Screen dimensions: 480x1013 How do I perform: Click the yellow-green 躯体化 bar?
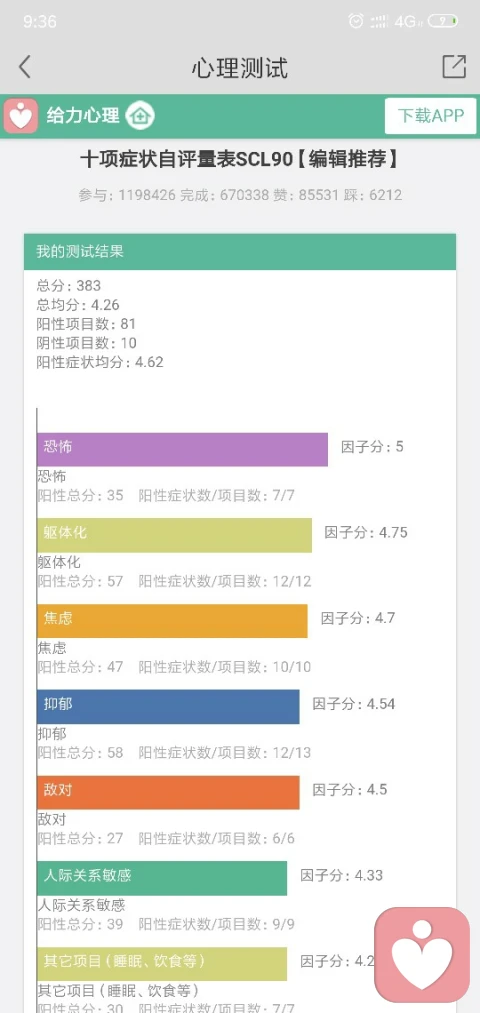point(174,535)
